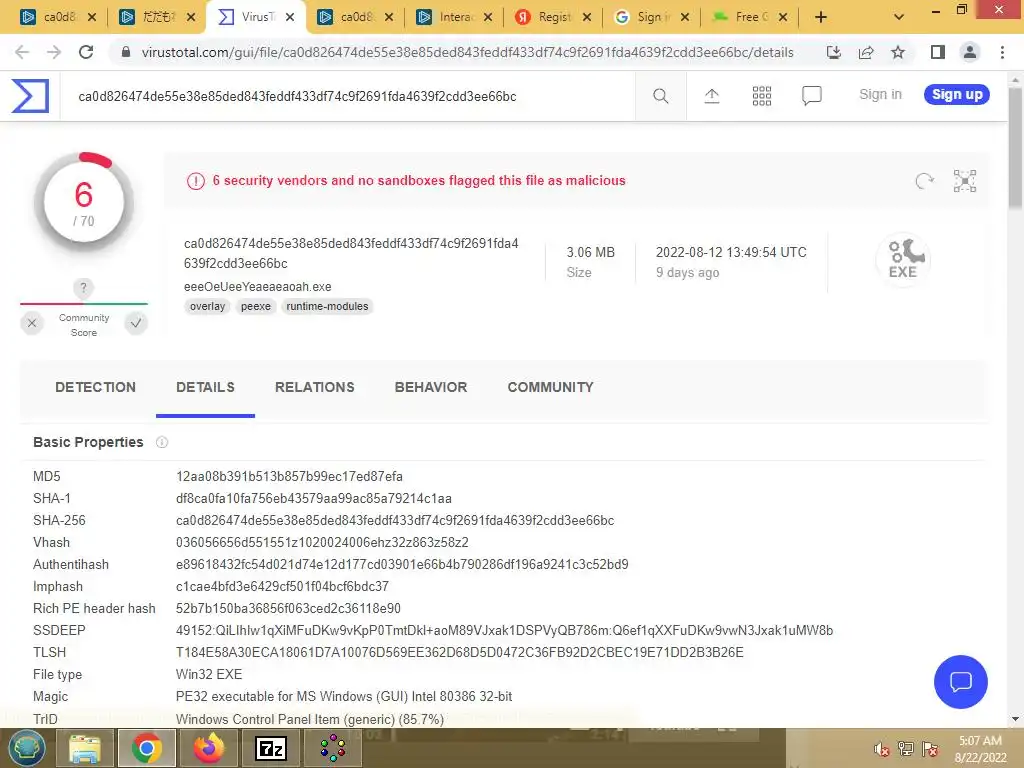This screenshot has width=1024, height=768.
Task: Open the tab search dropdown chevron
Action: 899,17
